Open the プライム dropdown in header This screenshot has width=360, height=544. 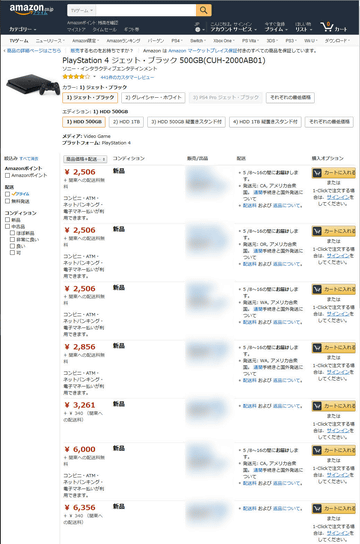pos(276,27)
